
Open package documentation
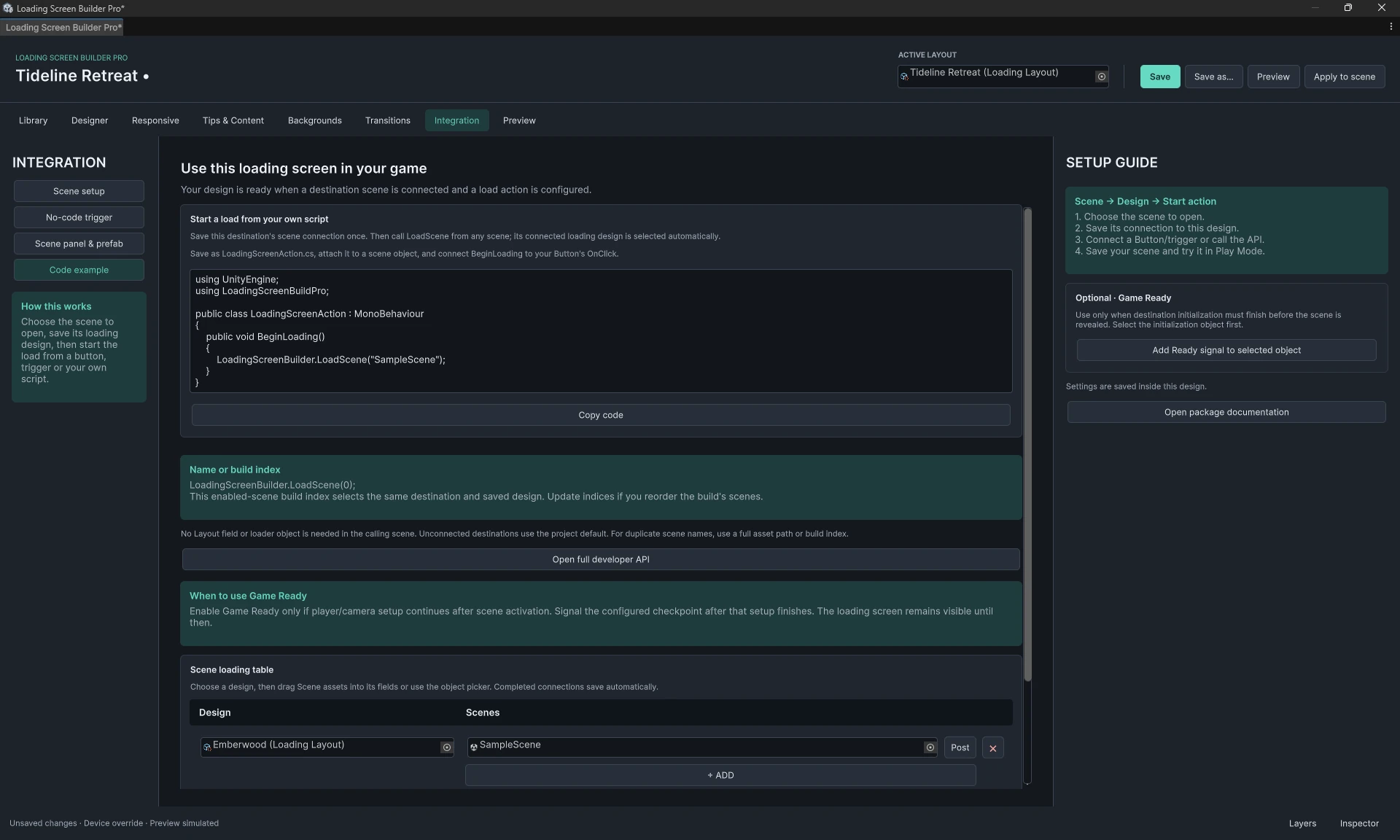click(x=1226, y=412)
